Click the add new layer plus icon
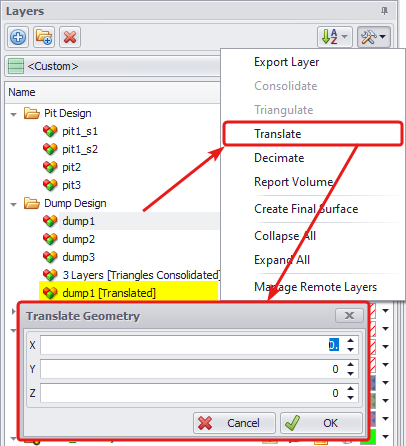The height and width of the screenshot is (446, 406). [18, 37]
